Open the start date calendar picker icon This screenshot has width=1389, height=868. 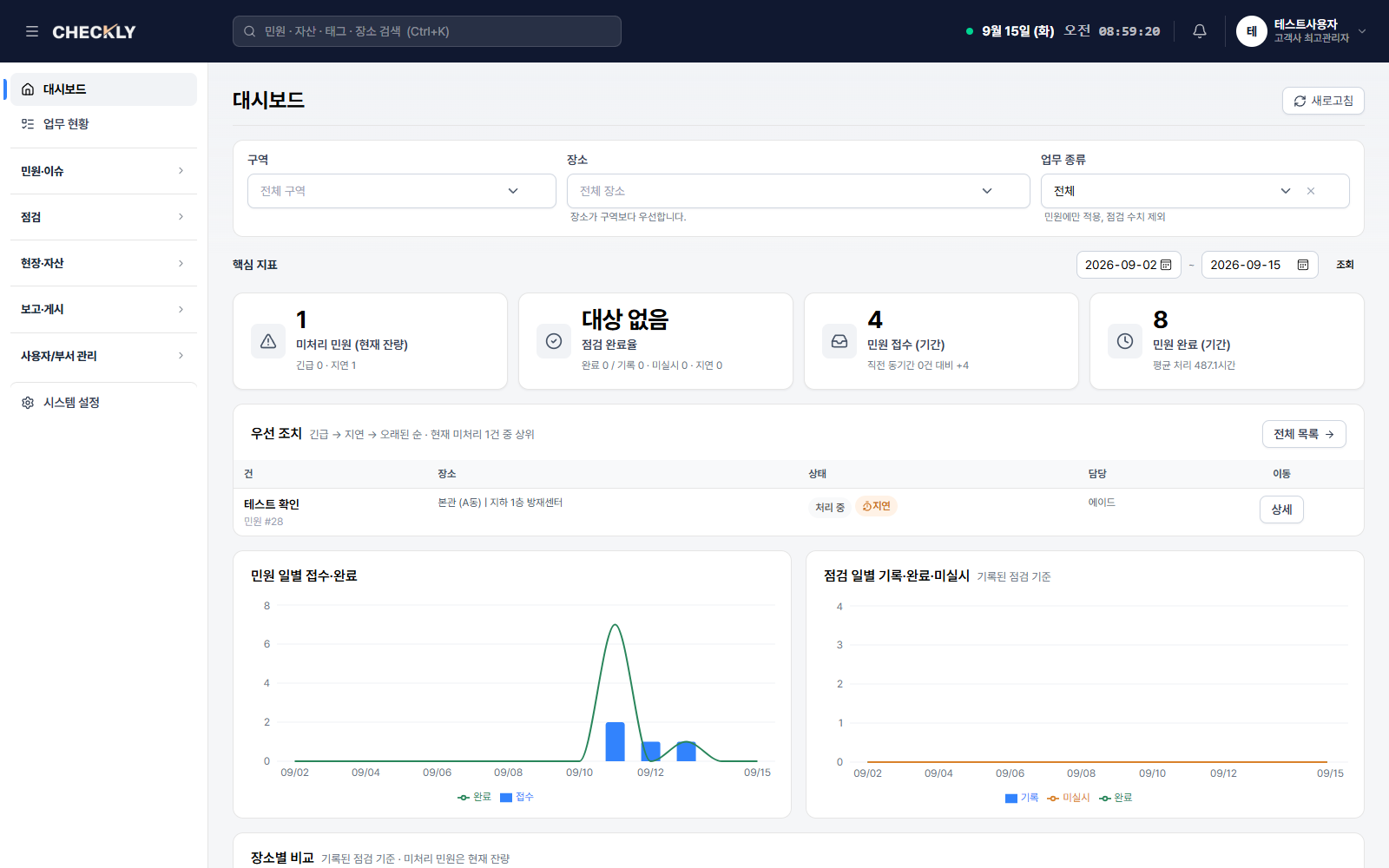1166,265
